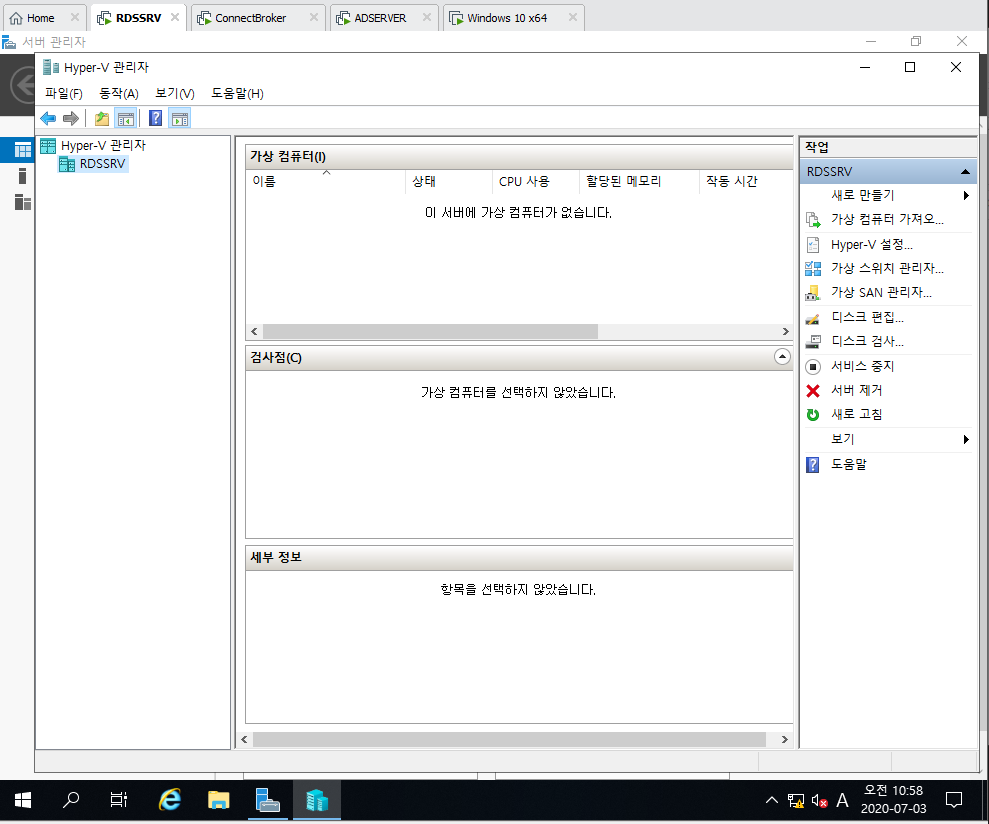The image size is (989, 824).
Task: Click the Hyper-V settings document icon
Action: coord(813,245)
